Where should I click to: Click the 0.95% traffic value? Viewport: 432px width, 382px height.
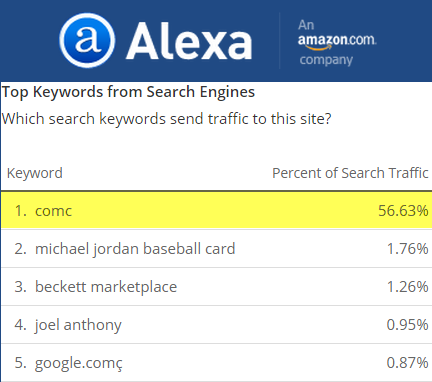(x=407, y=325)
